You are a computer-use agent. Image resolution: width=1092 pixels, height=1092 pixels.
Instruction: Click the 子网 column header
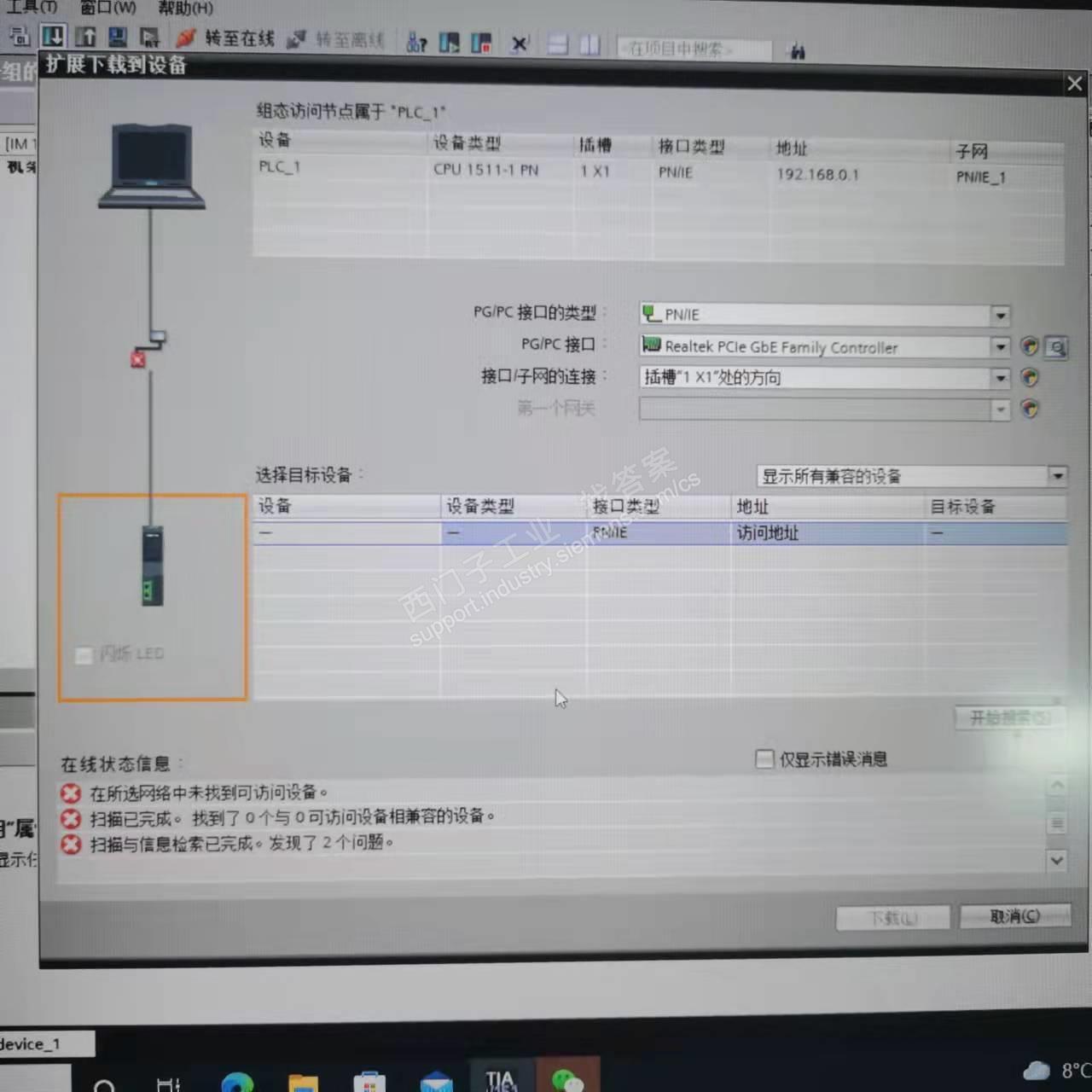[972, 151]
